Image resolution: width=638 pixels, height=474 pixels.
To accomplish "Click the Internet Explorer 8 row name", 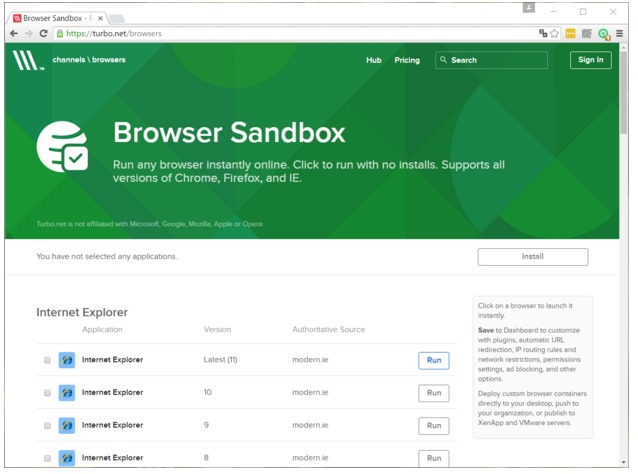I will click(x=112, y=457).
